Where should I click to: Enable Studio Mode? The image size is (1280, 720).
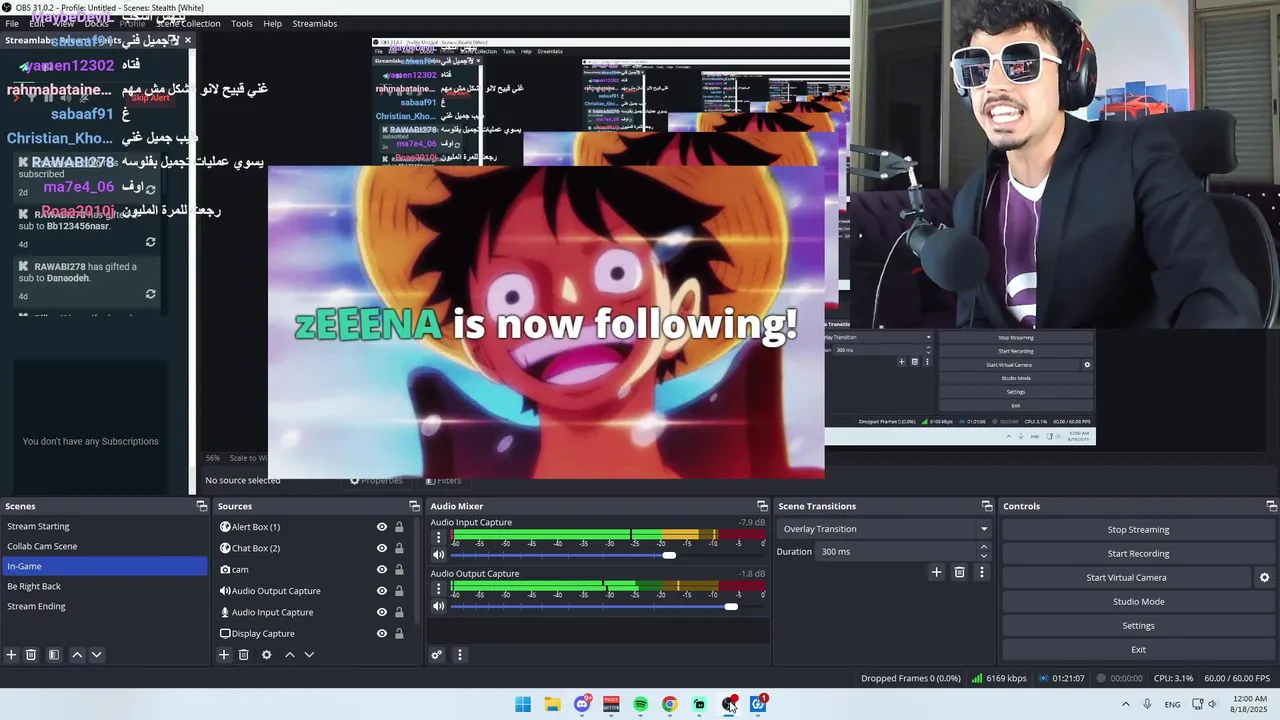(1138, 602)
